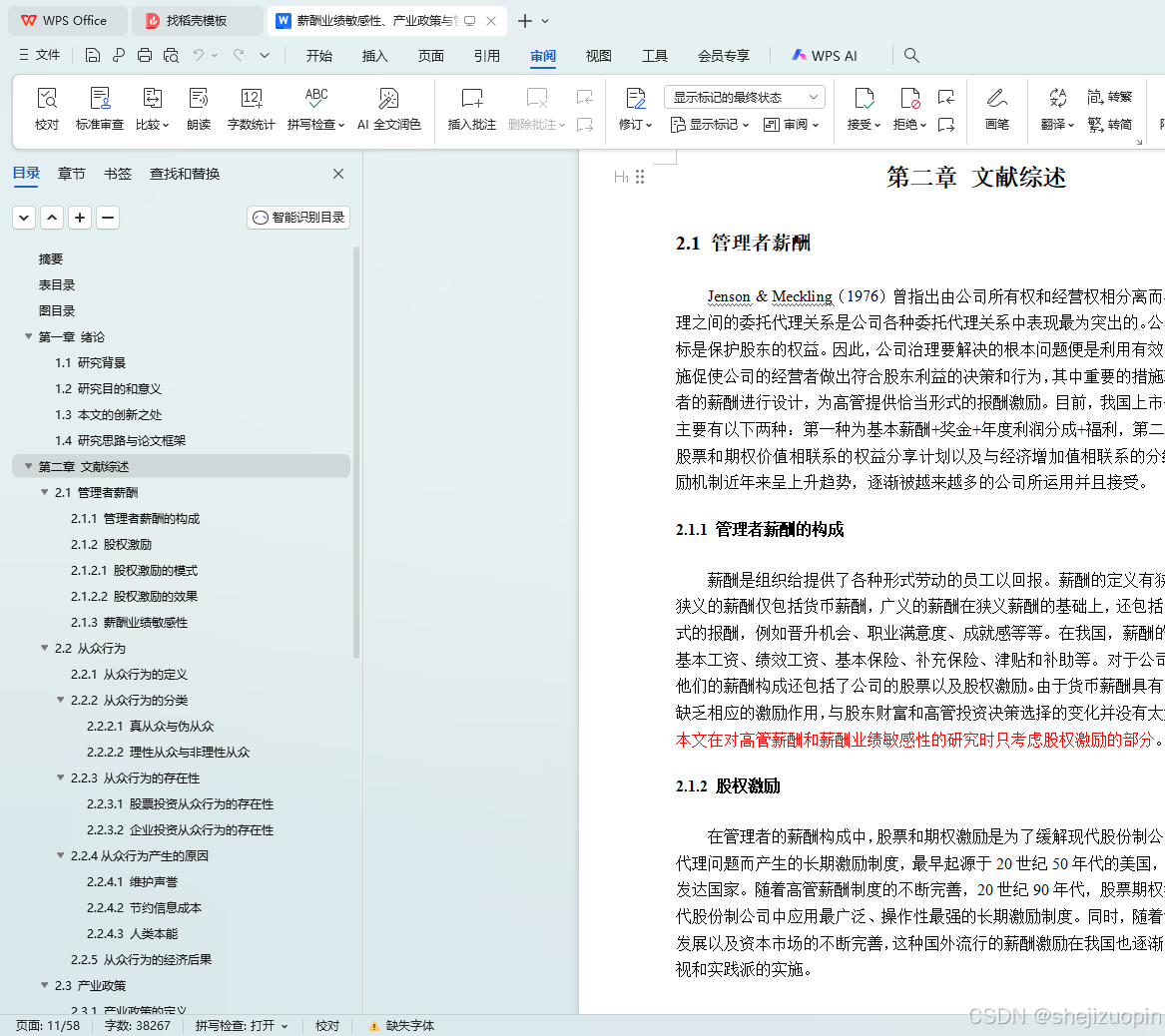Image resolution: width=1165 pixels, height=1036 pixels.
Task: Open the 比较 compare documents tool
Action: tap(153, 109)
